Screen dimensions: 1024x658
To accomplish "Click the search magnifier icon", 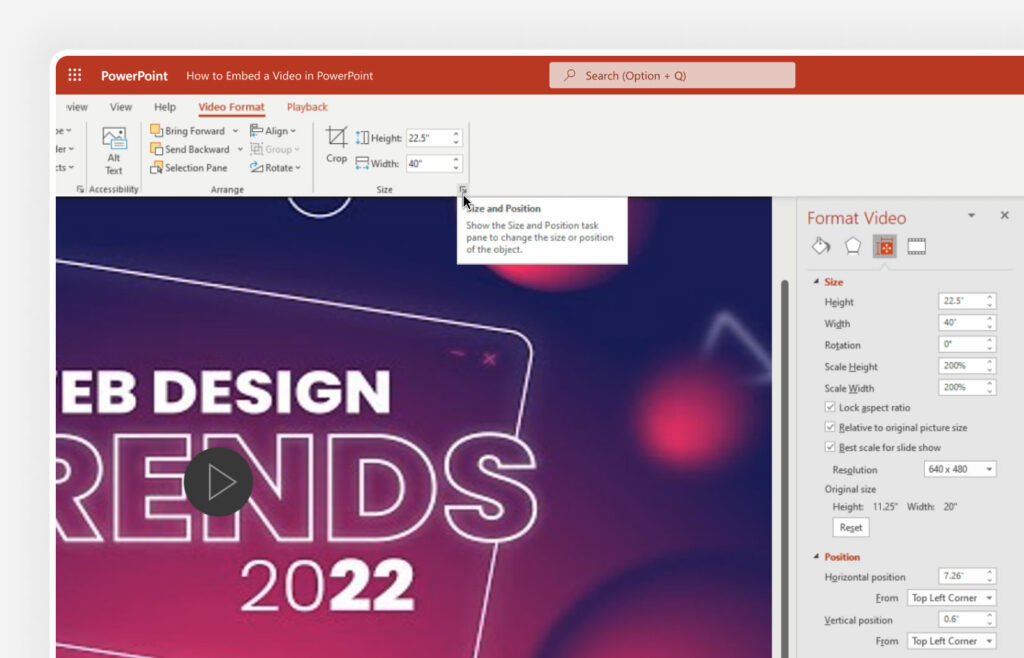I will [570, 75].
